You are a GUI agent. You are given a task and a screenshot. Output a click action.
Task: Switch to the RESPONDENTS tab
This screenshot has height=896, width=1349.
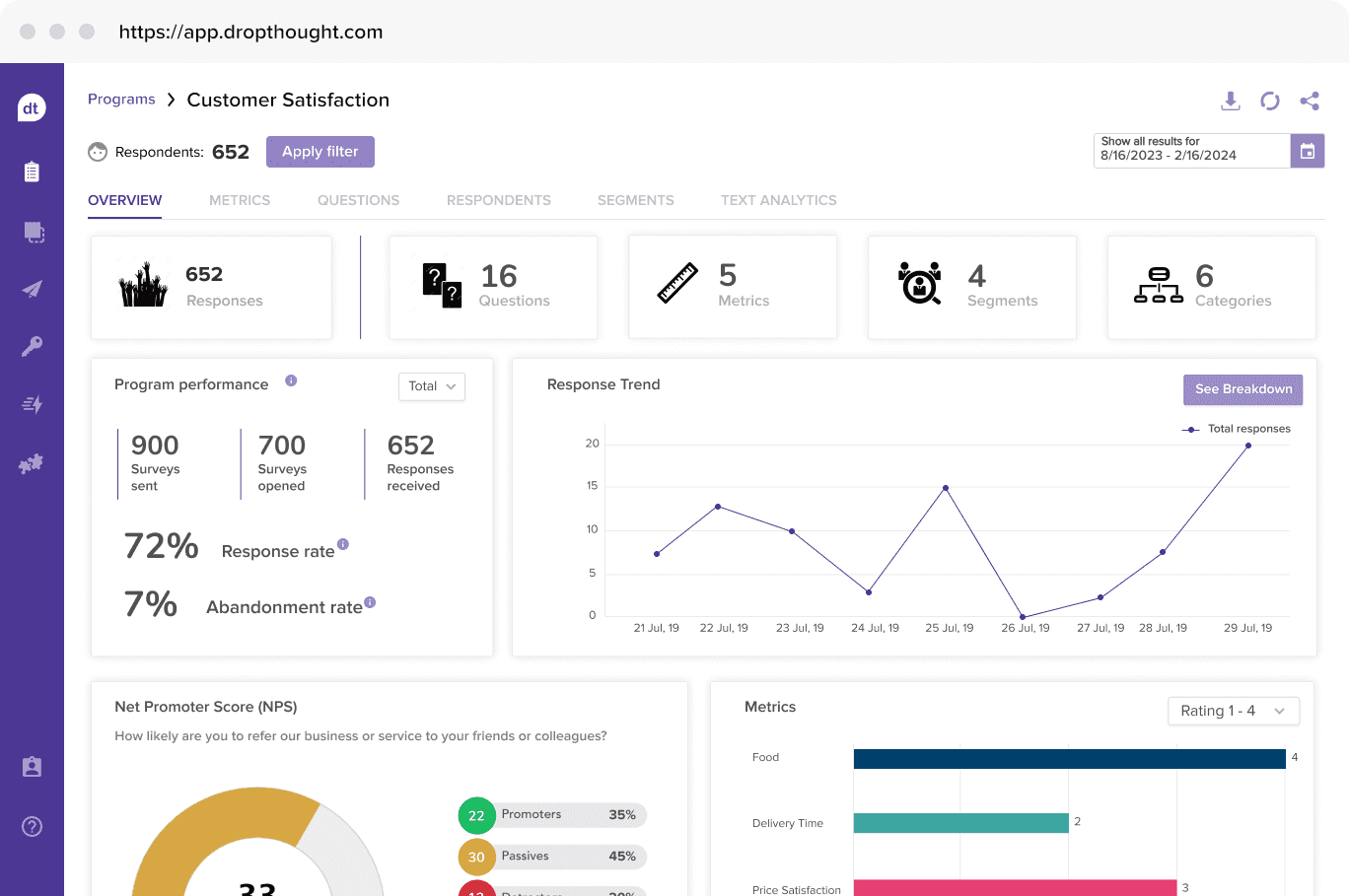(499, 200)
